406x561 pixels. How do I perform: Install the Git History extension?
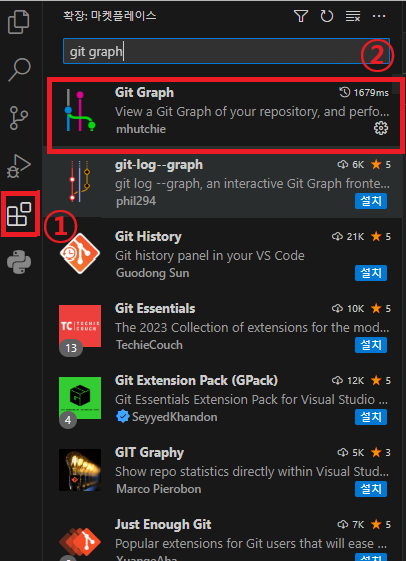(371, 273)
